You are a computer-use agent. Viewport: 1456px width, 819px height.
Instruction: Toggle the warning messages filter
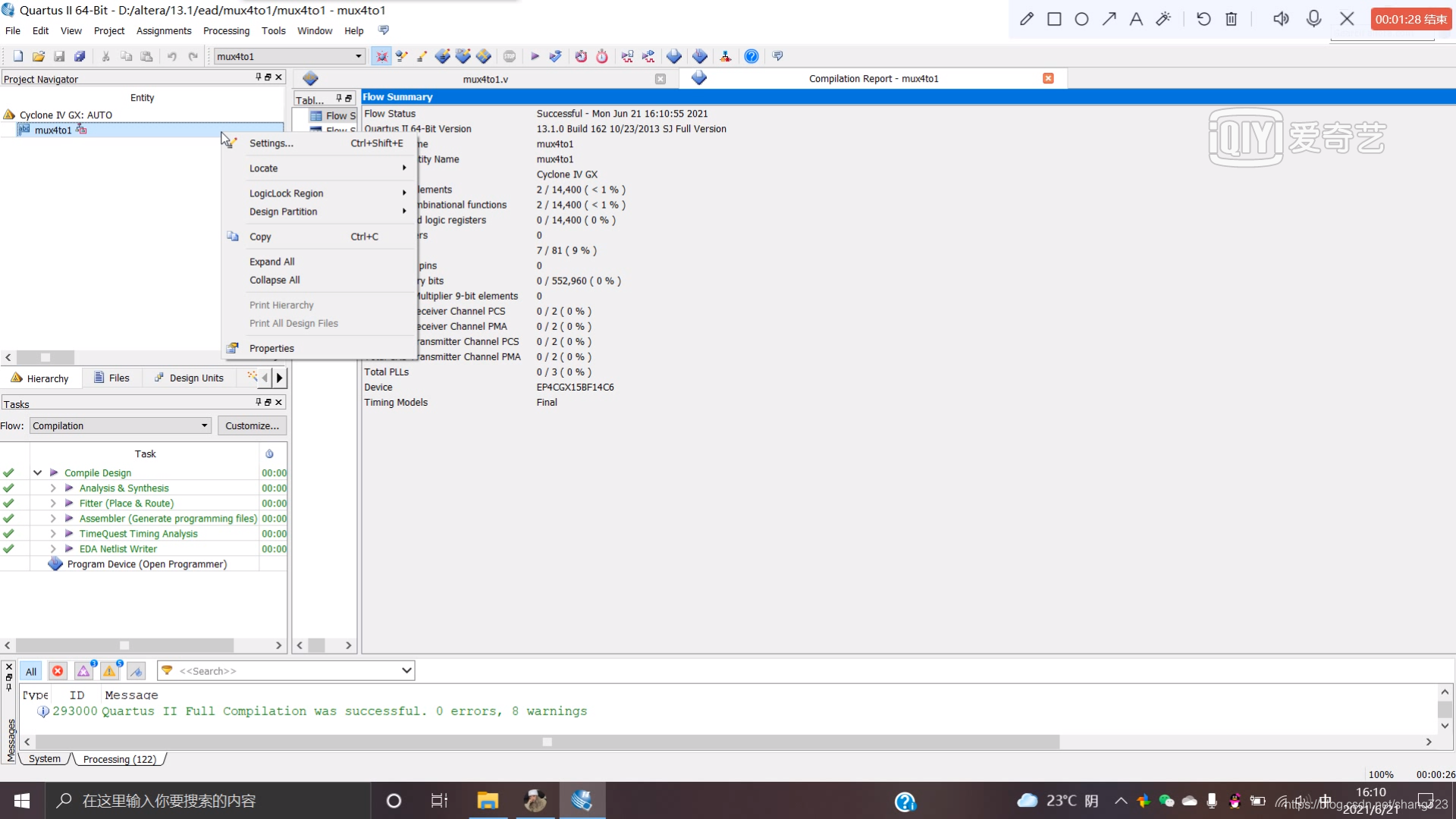110,671
